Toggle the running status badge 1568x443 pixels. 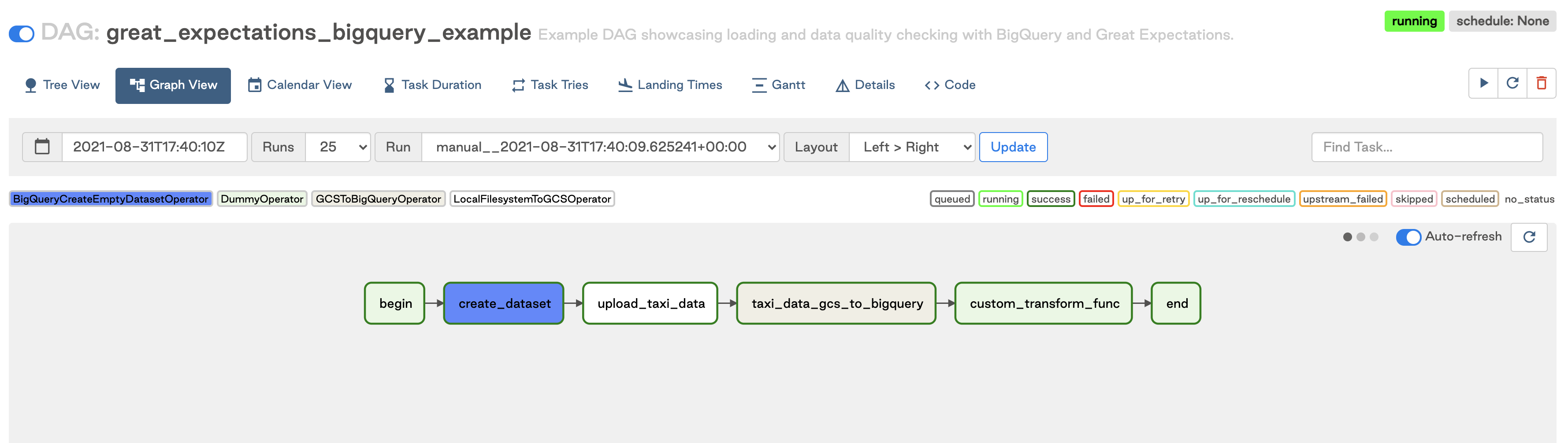click(1414, 21)
